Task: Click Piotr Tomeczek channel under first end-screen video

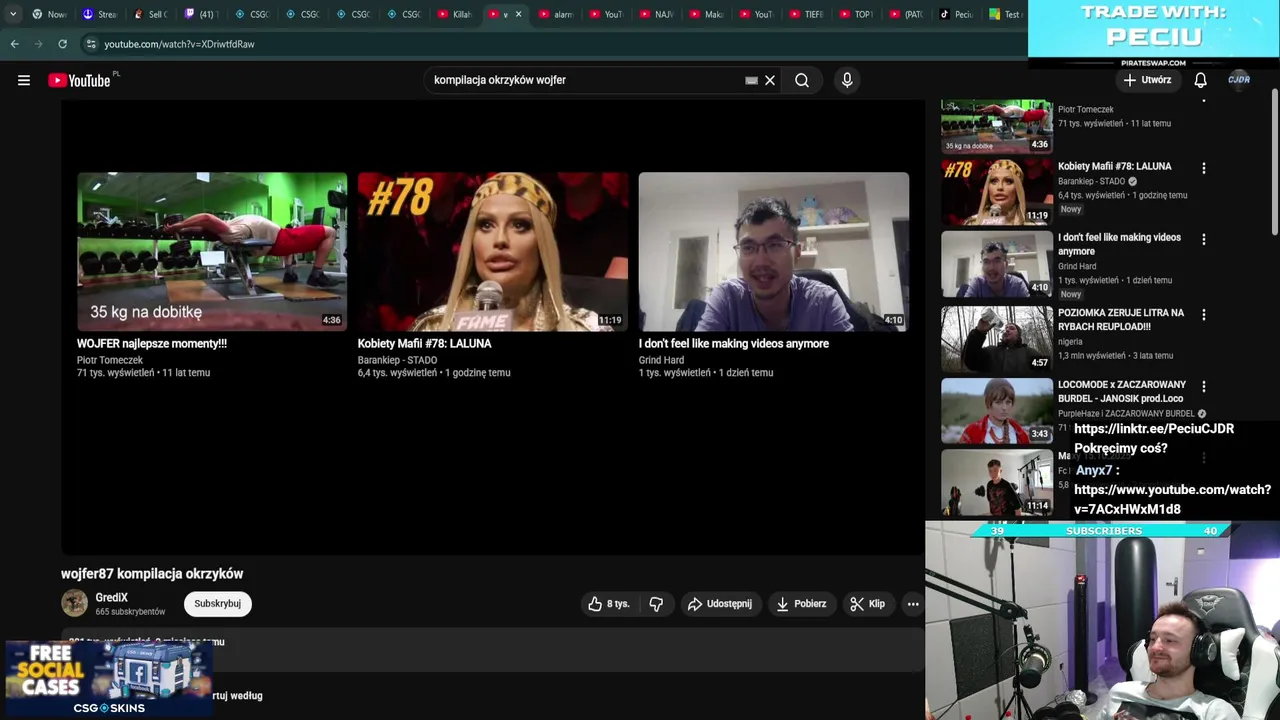Action: coord(110,360)
